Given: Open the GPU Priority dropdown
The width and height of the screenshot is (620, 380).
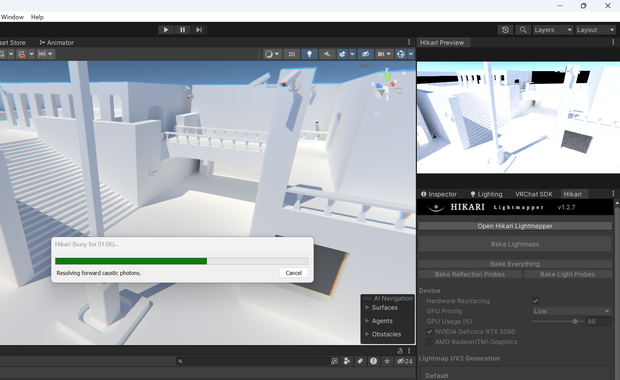Looking at the screenshot, I should (571, 311).
